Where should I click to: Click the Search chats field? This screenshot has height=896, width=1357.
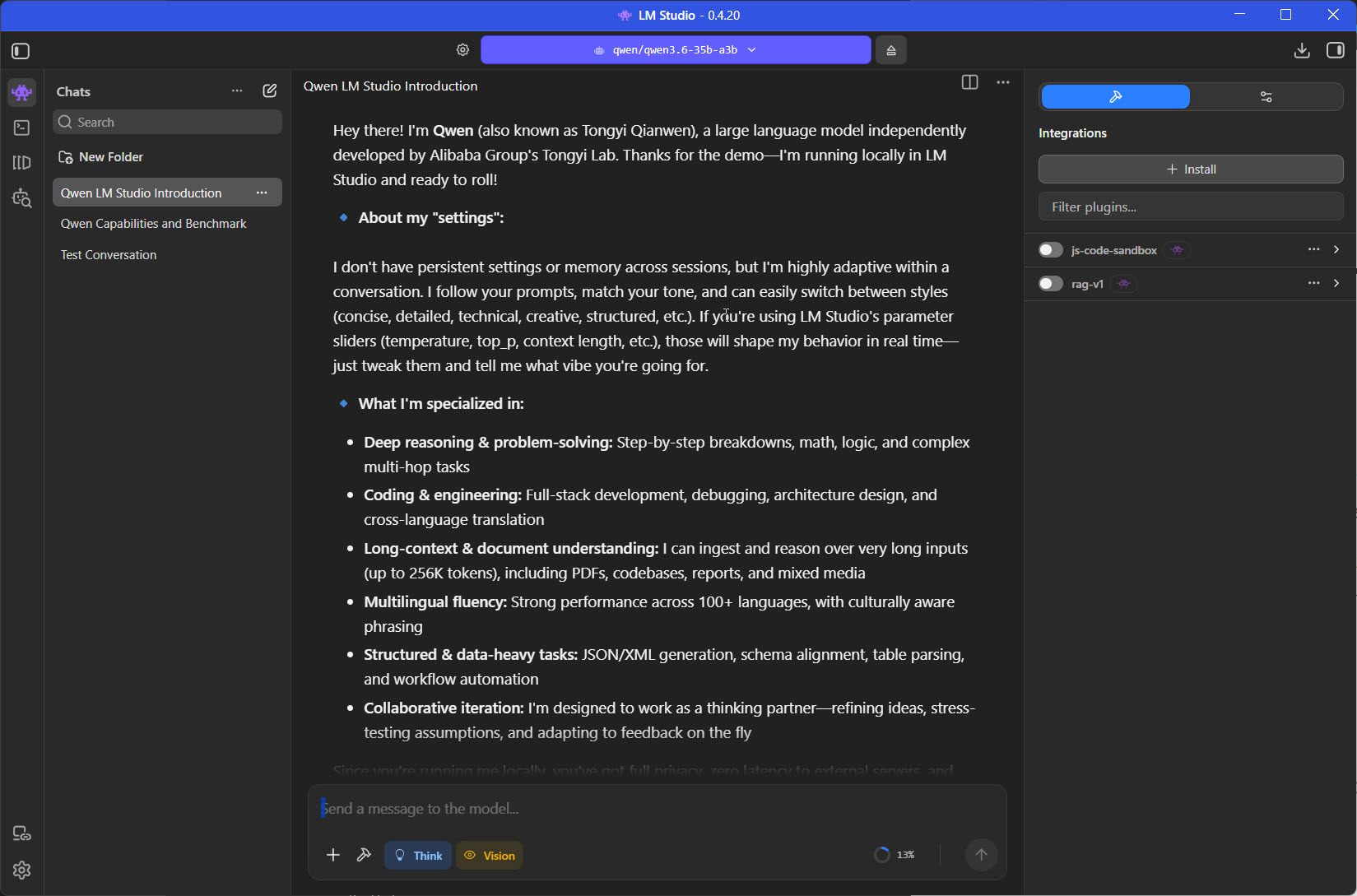point(168,123)
